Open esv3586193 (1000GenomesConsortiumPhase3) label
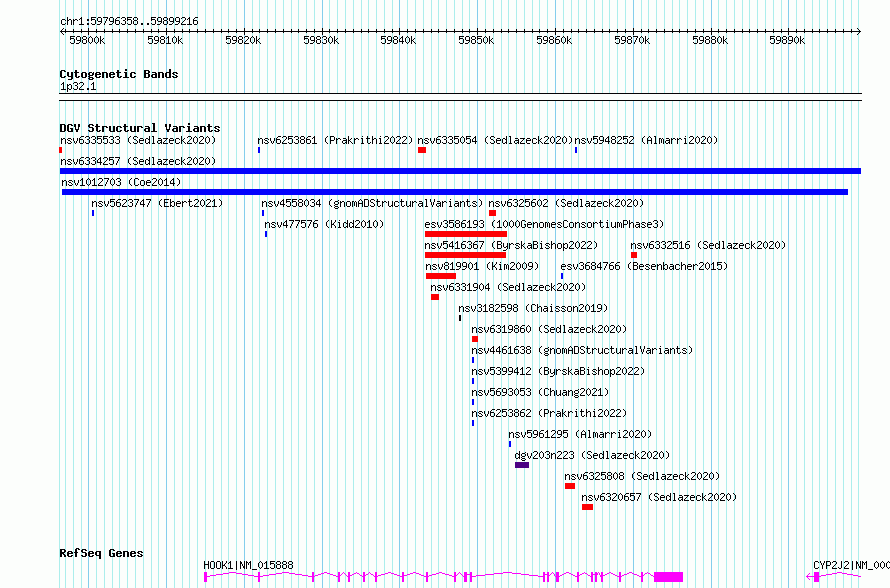Viewport: 890px width, 588px height. click(x=544, y=224)
